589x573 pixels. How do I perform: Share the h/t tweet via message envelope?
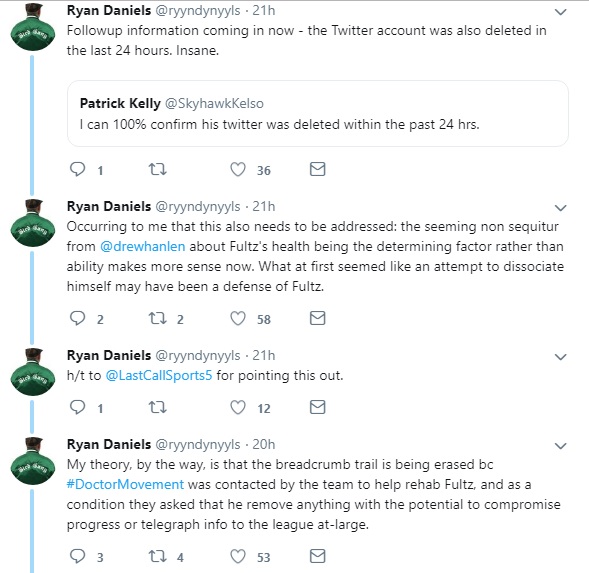click(x=317, y=407)
